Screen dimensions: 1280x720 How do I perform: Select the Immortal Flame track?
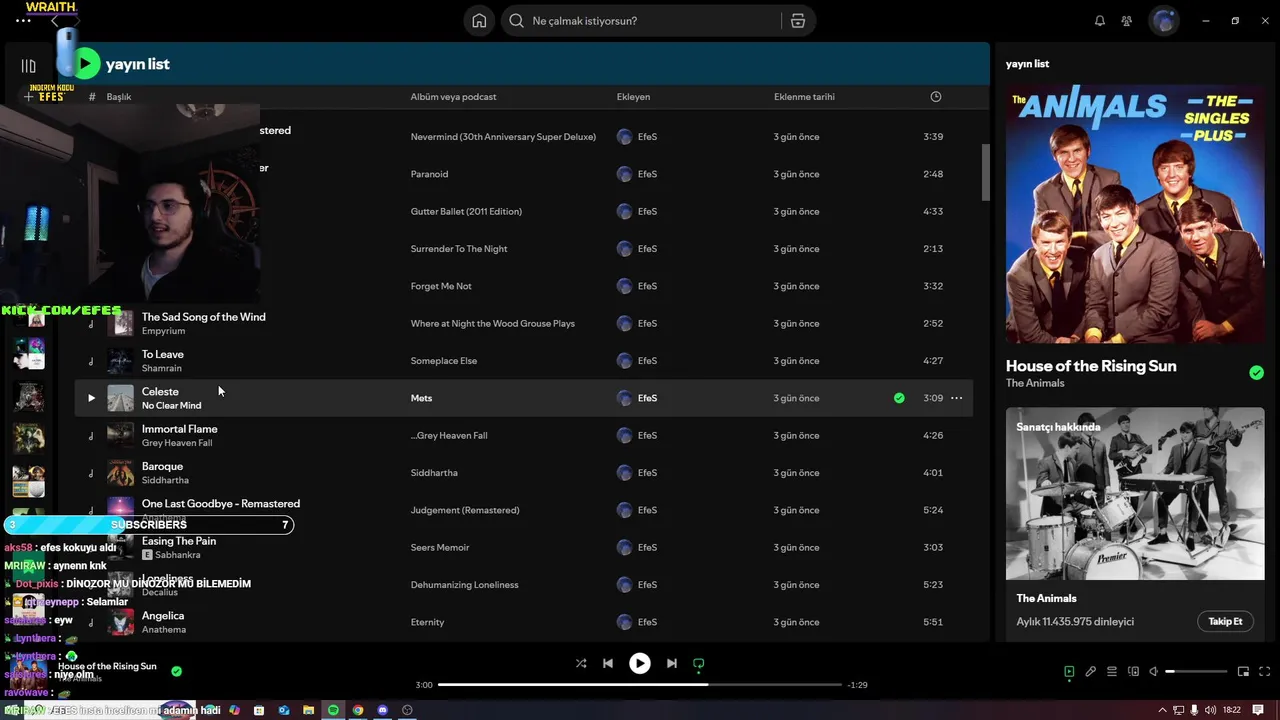point(179,429)
